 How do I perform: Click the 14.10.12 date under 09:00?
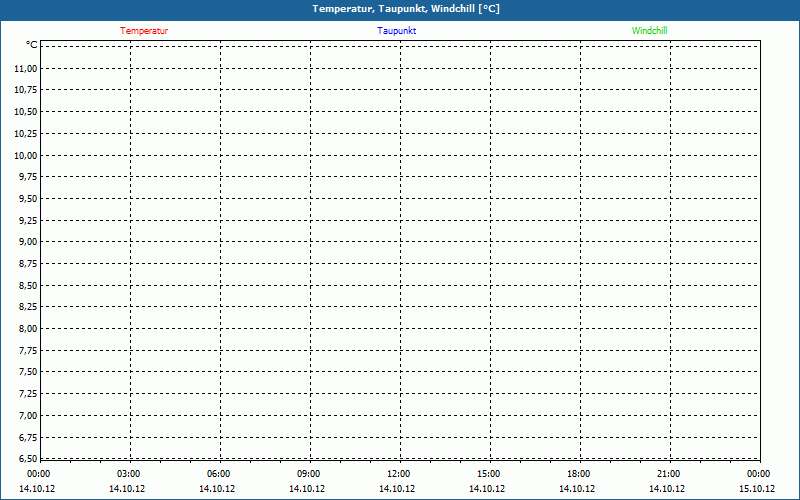point(307,489)
